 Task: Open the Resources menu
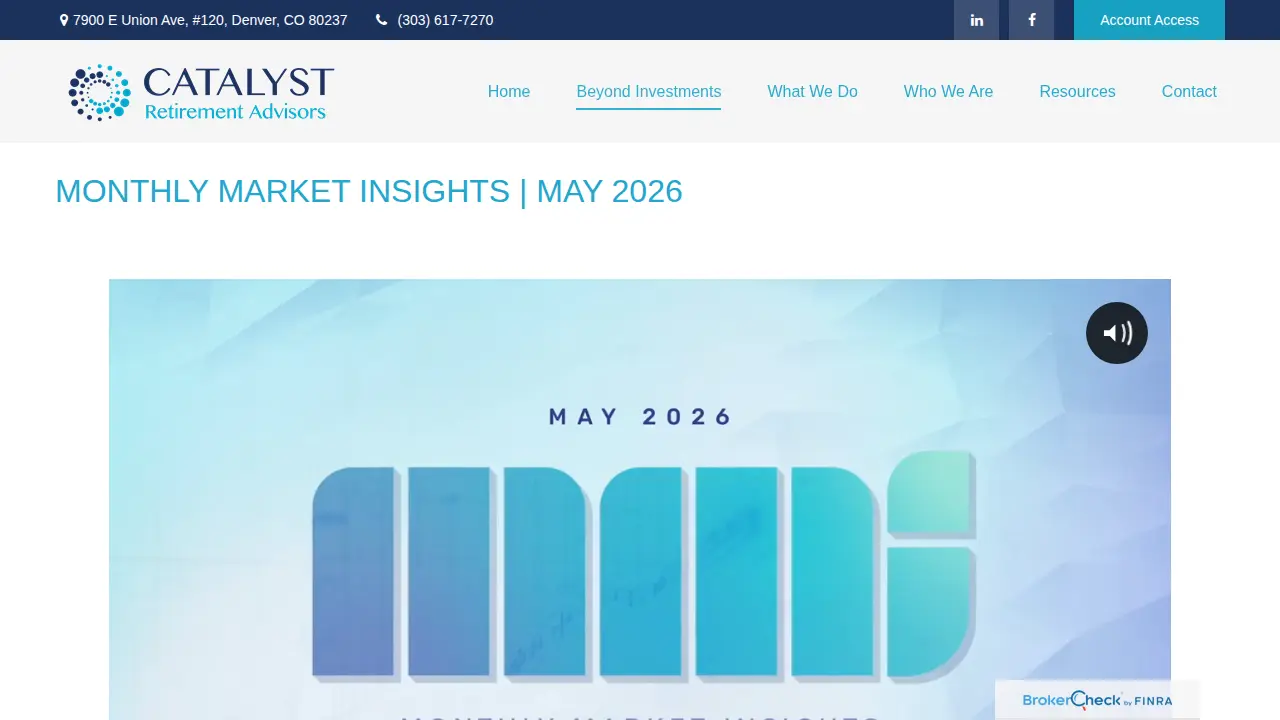[x=1077, y=91]
